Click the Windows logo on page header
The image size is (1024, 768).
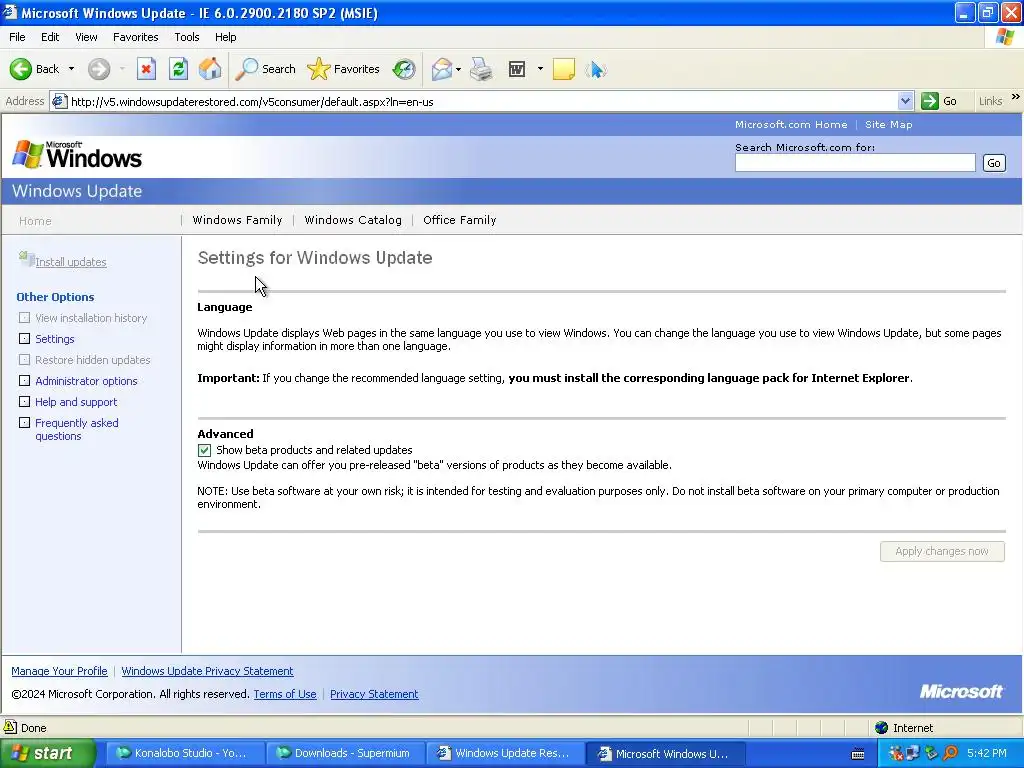(77, 155)
